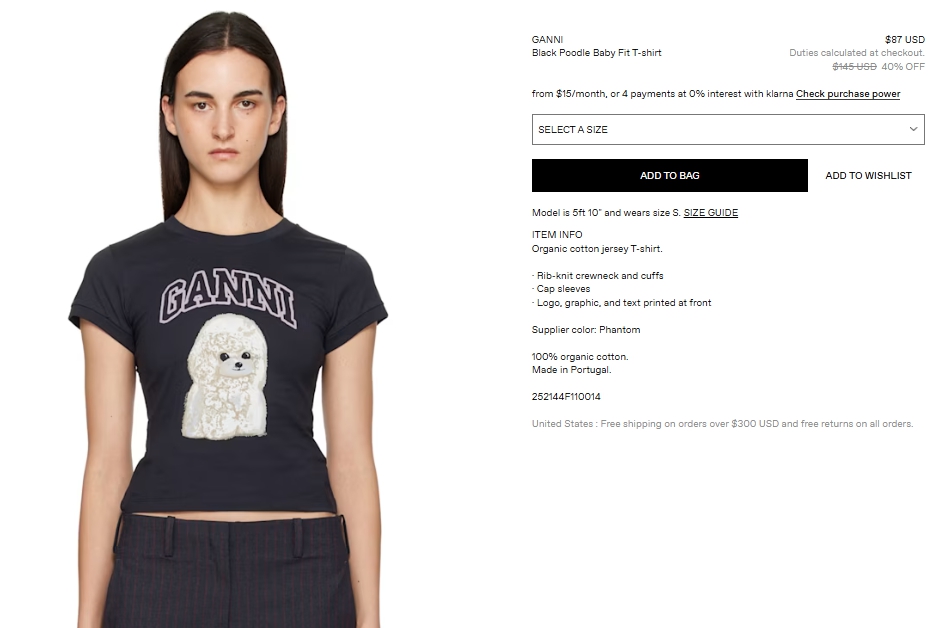Click the Item Info heading

557,234
